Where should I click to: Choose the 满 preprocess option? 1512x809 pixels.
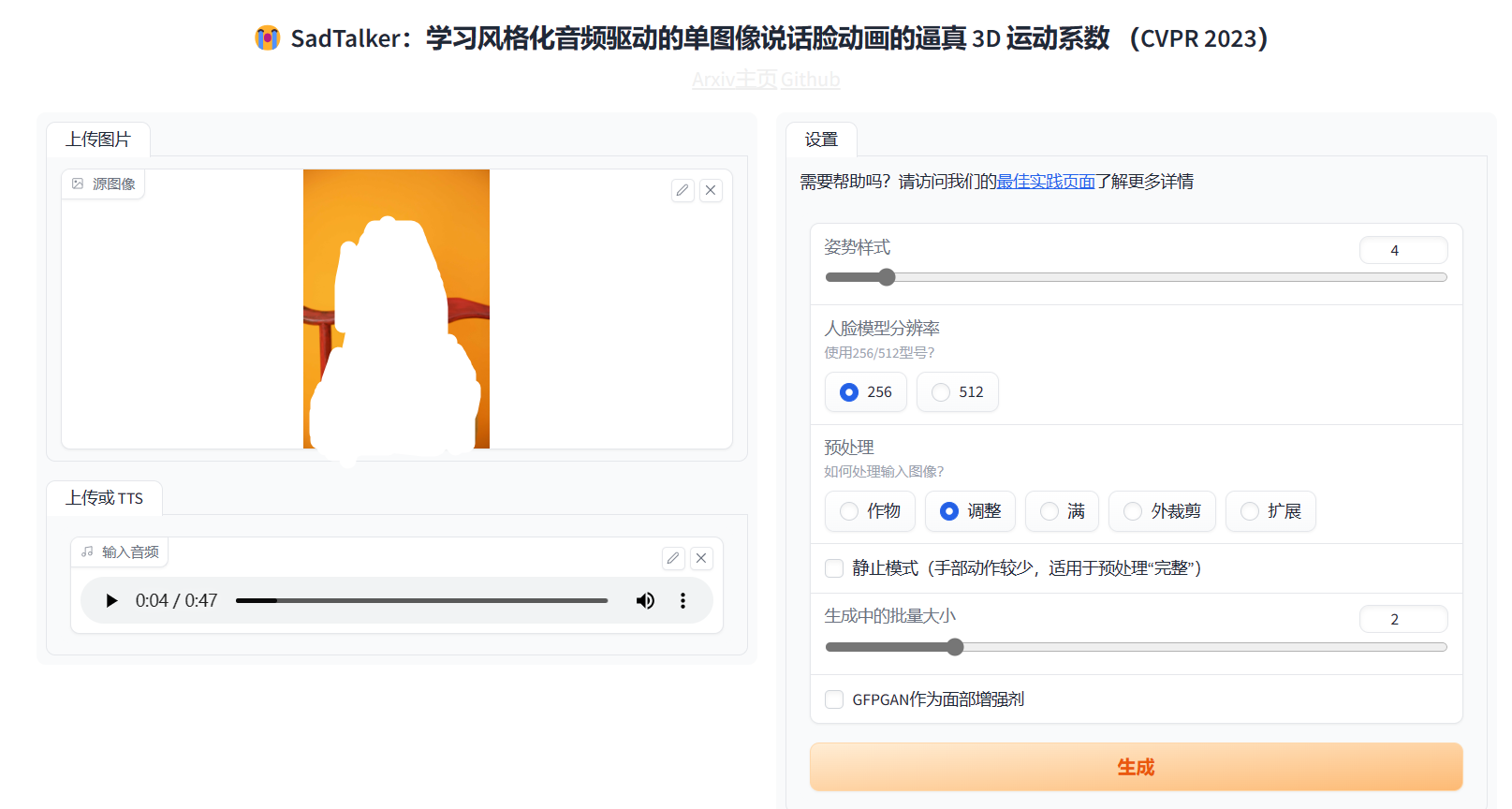[1063, 511]
